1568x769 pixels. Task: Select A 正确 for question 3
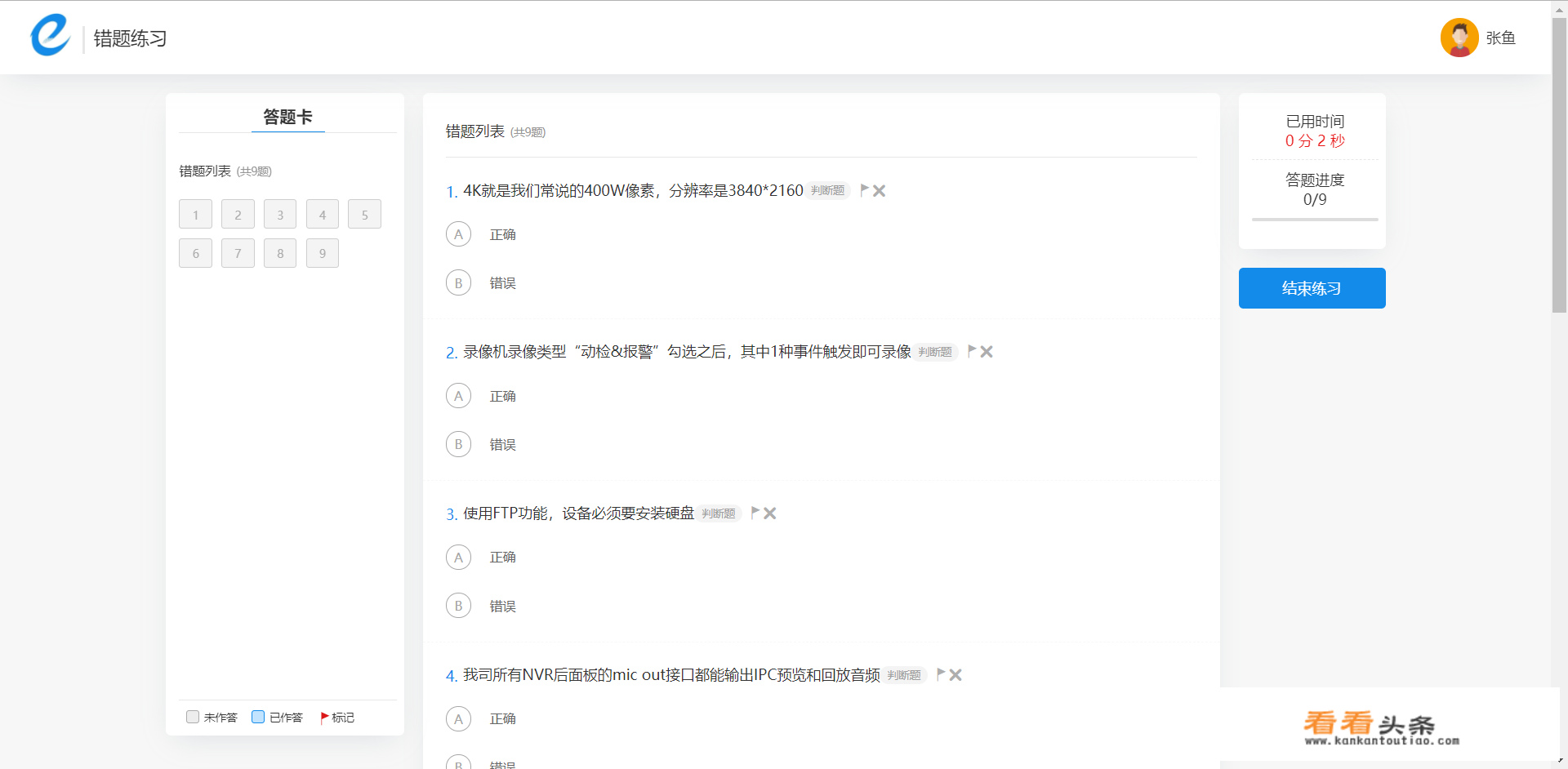coord(458,558)
